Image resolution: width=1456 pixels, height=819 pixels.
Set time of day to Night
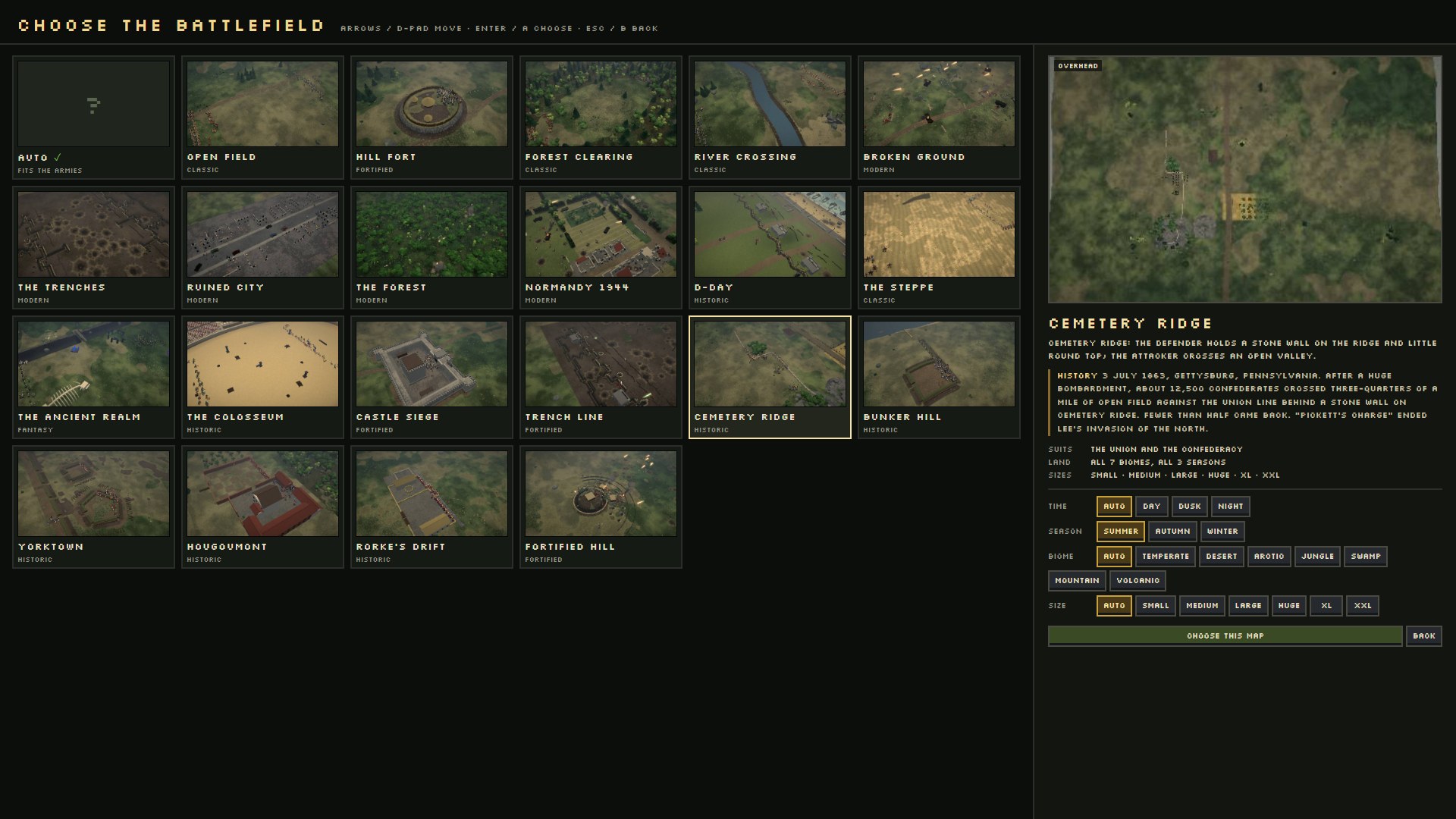tap(1230, 507)
